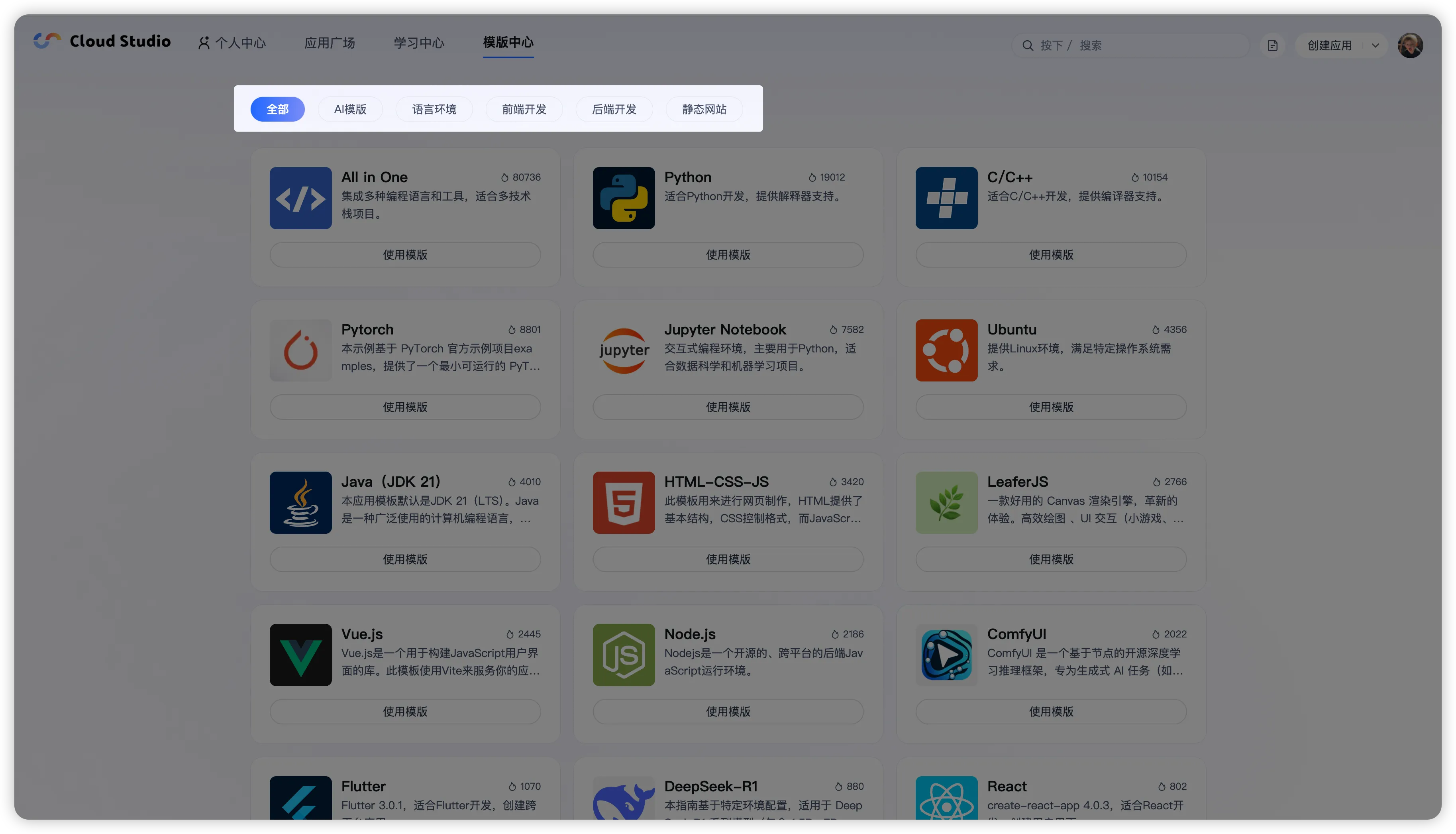Click the HTML5 template logo icon
The image size is (1456, 834).
(623, 502)
